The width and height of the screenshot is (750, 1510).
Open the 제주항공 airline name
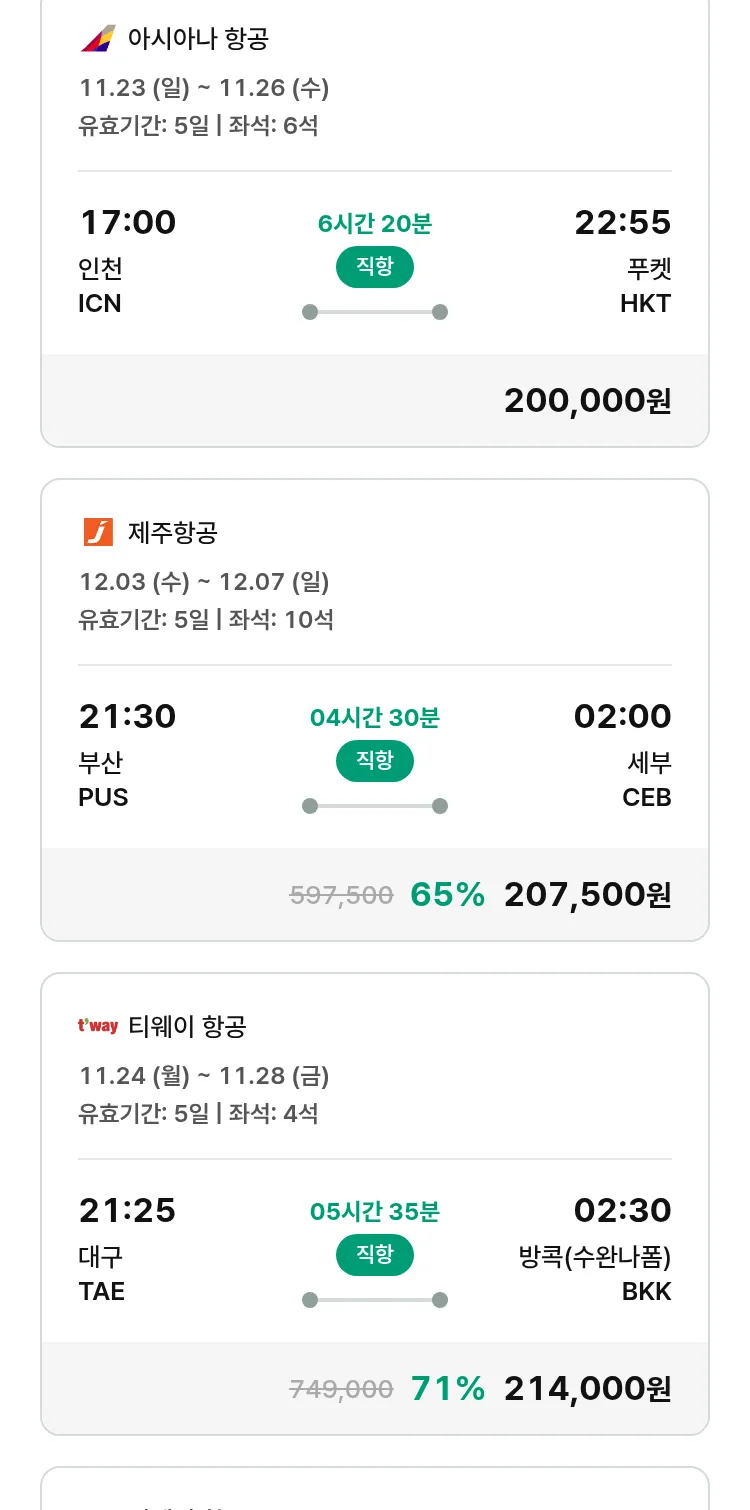172,533
